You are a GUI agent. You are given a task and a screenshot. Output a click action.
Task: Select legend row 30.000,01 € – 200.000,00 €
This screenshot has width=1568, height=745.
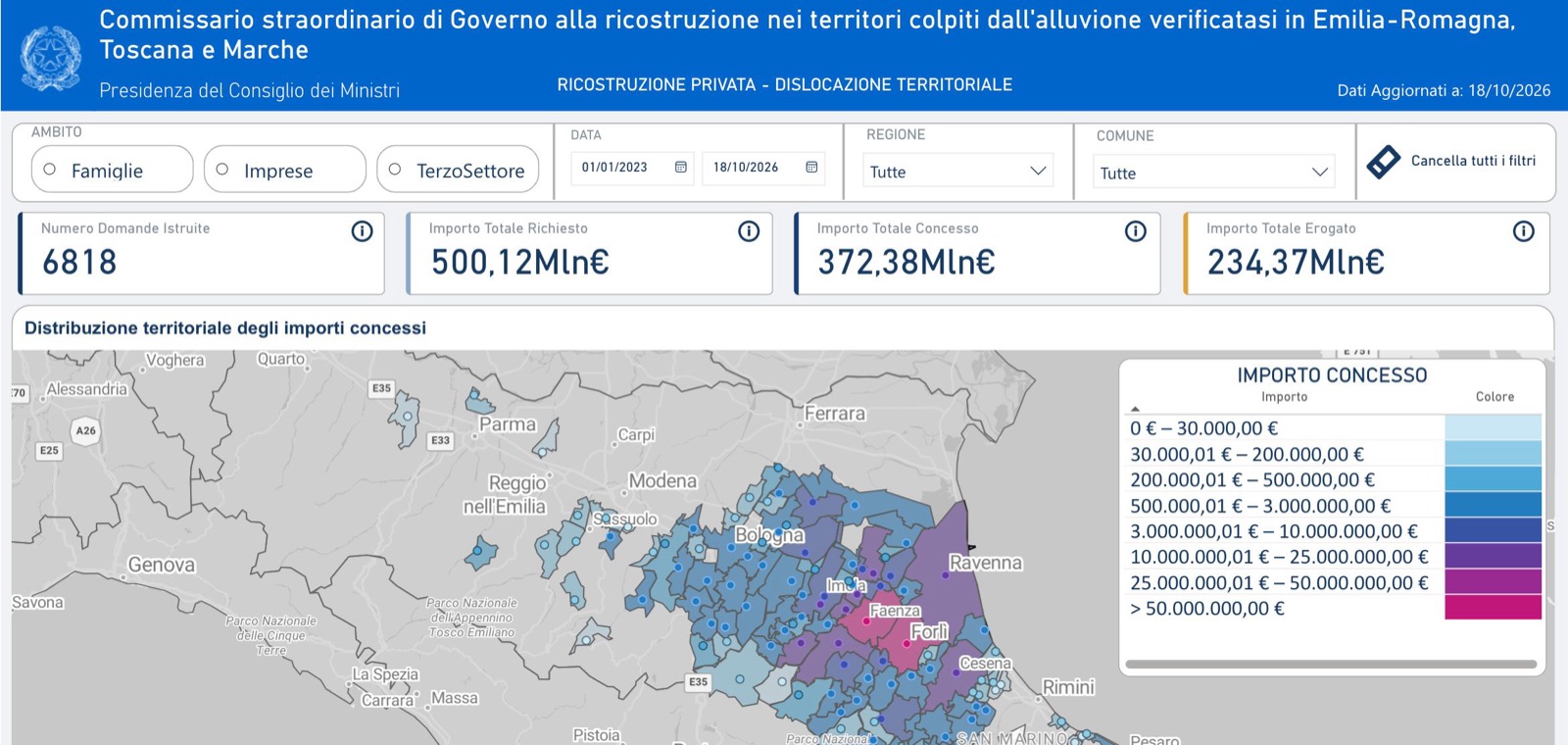point(1334,454)
